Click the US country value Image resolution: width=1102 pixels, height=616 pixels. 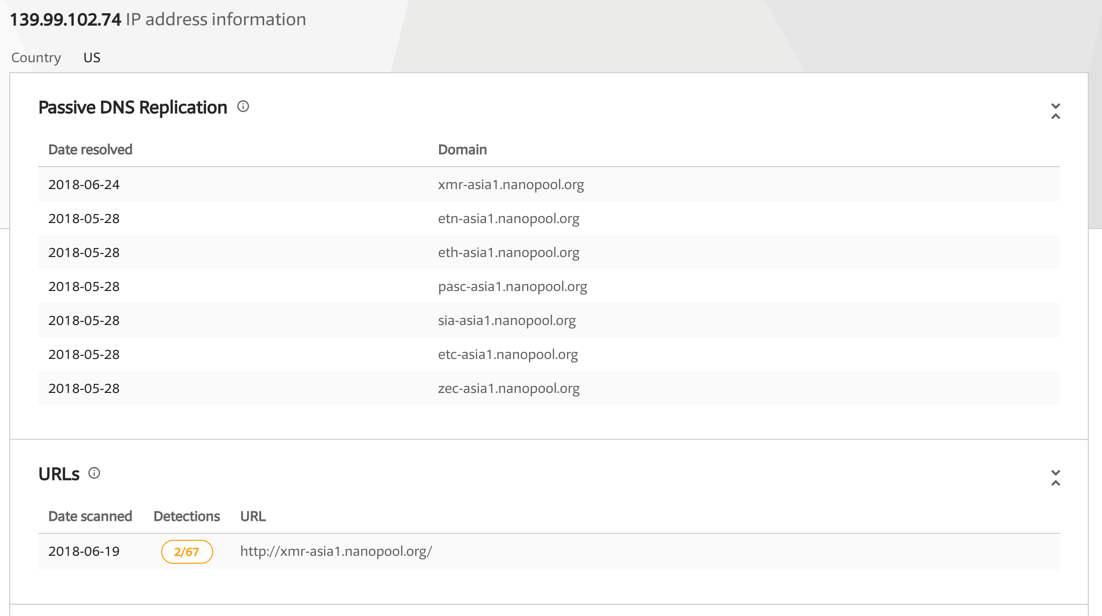point(92,58)
